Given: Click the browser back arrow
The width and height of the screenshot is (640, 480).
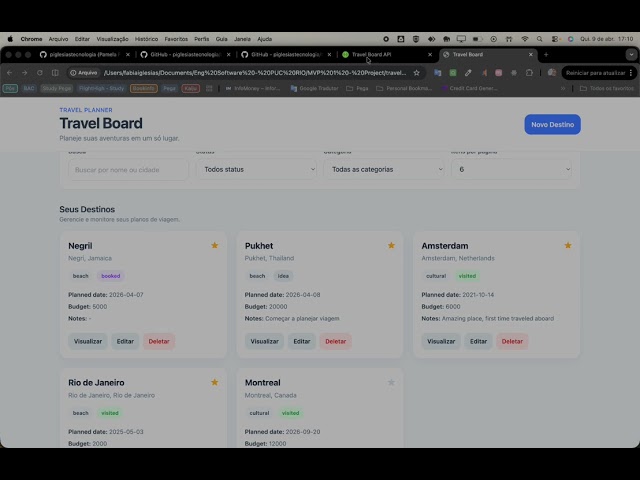Looking at the screenshot, I should 9,73.
